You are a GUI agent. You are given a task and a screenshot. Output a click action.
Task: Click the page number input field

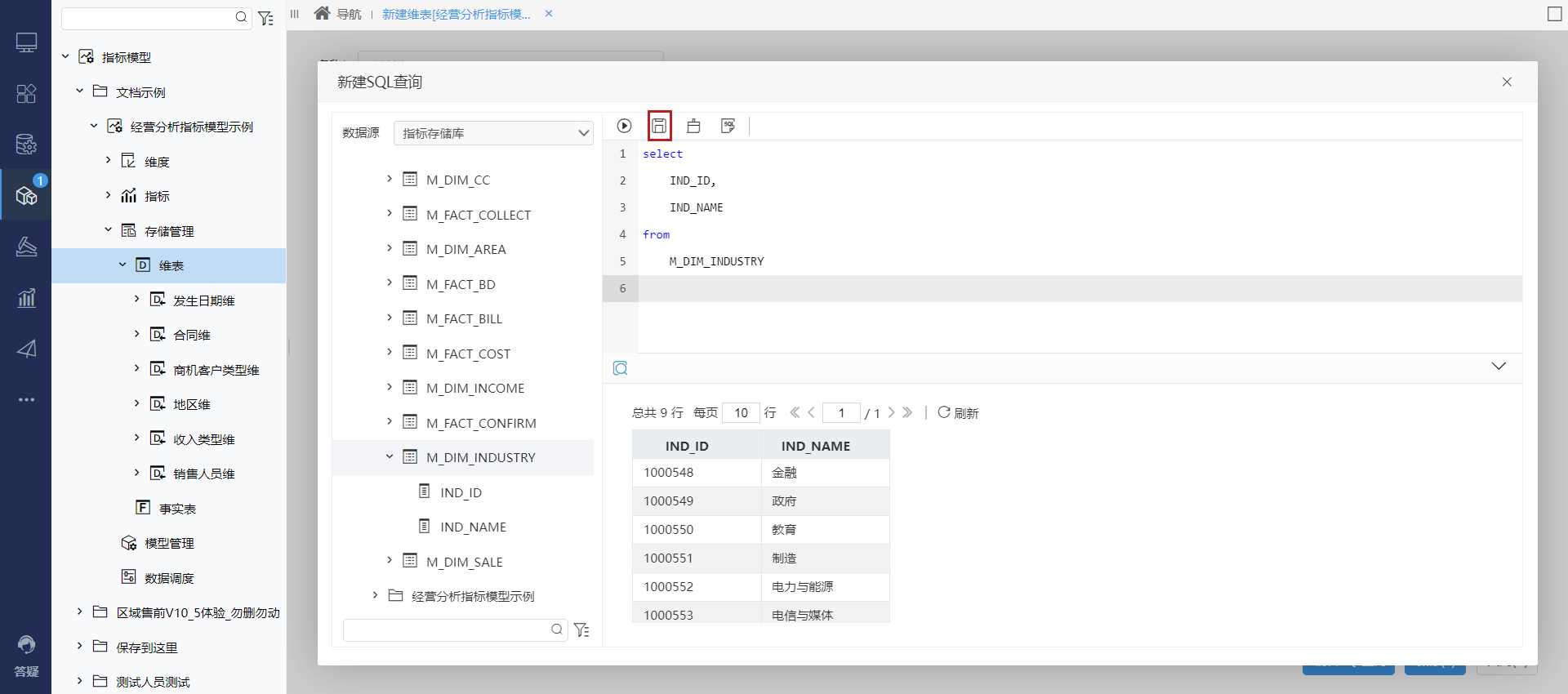[x=841, y=412]
